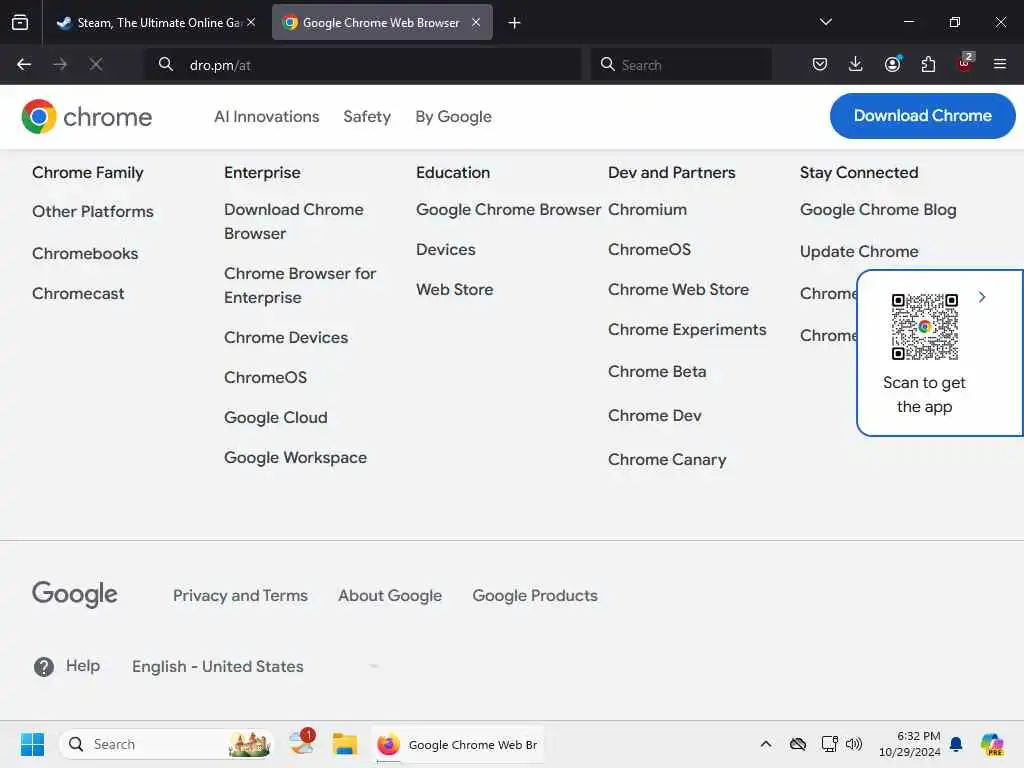
Task: Open the Chrome Beta link
Action: [x=657, y=372]
